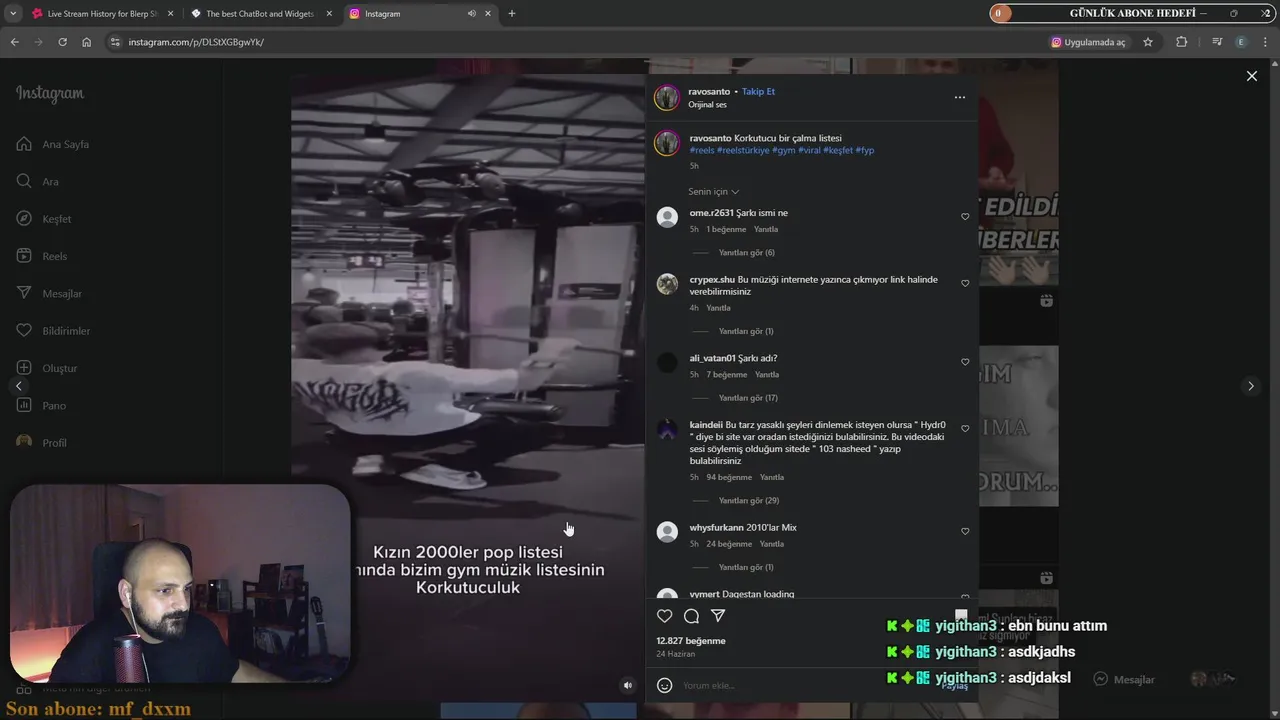Open a new browser tab
The width and height of the screenshot is (1280, 720).
[x=511, y=14]
